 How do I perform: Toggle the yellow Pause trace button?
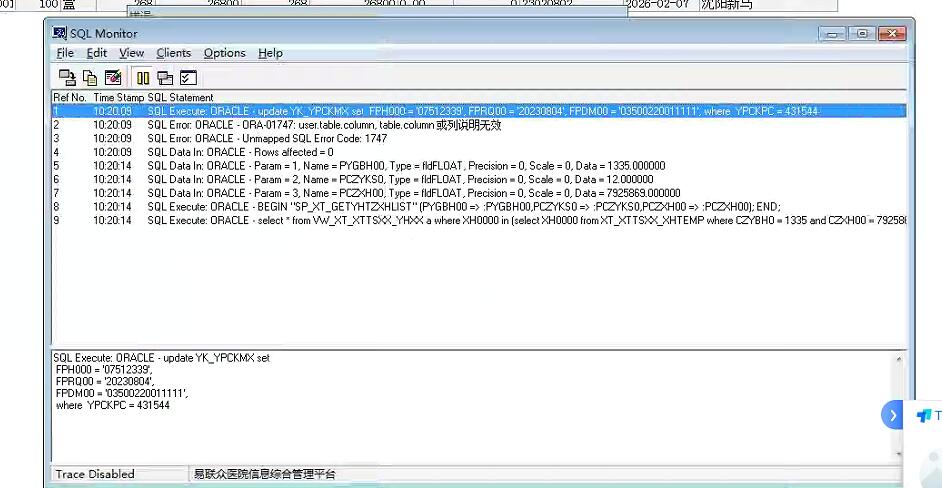point(143,78)
